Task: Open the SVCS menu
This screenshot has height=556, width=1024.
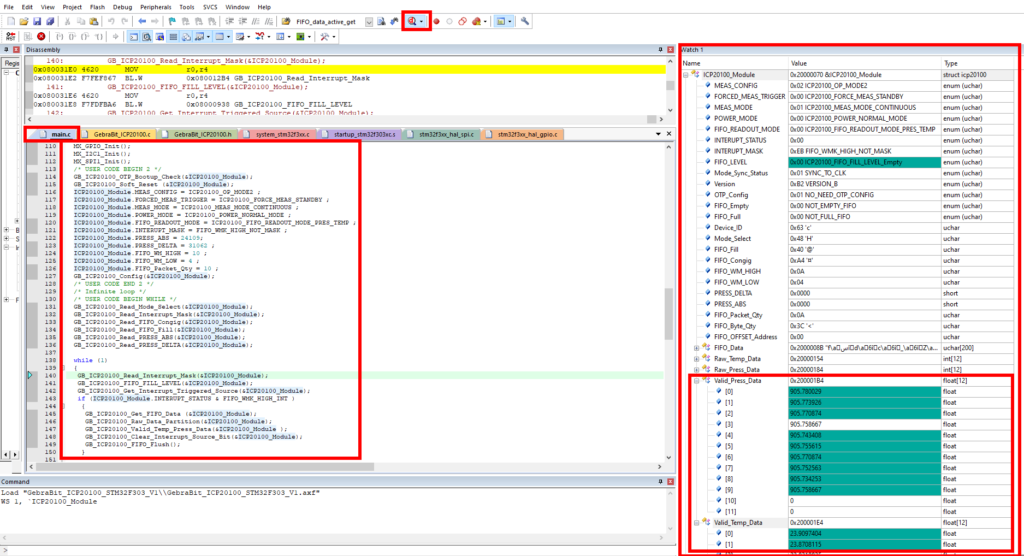Action: click(x=210, y=7)
